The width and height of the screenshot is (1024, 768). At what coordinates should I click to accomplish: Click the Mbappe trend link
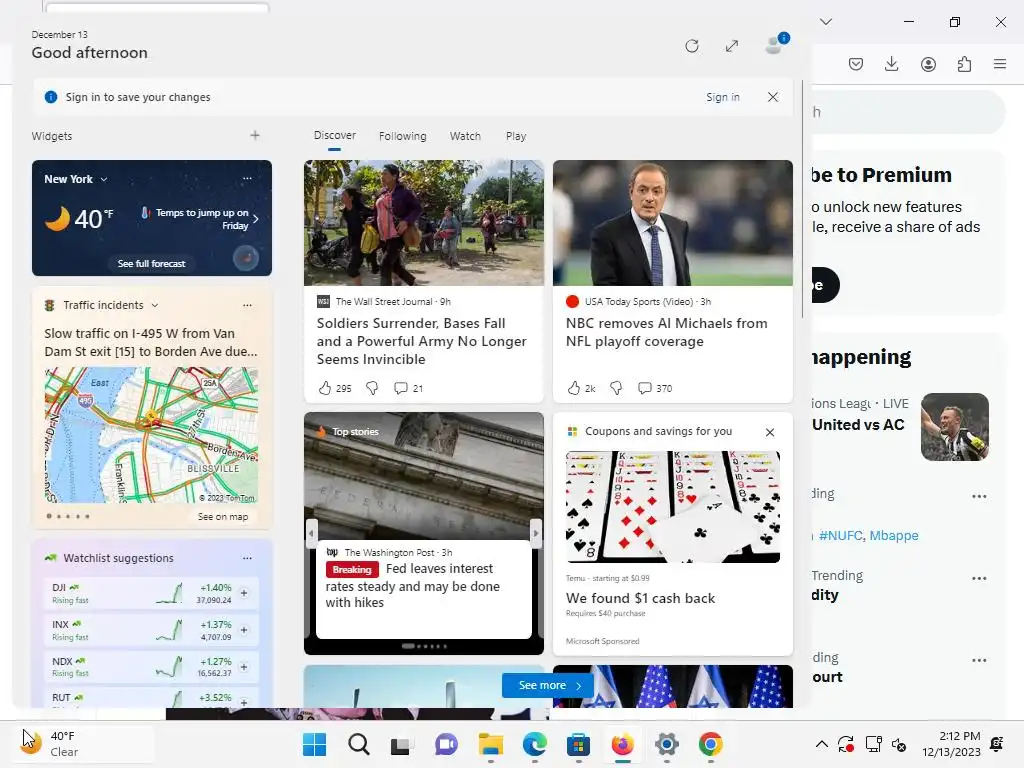point(893,536)
